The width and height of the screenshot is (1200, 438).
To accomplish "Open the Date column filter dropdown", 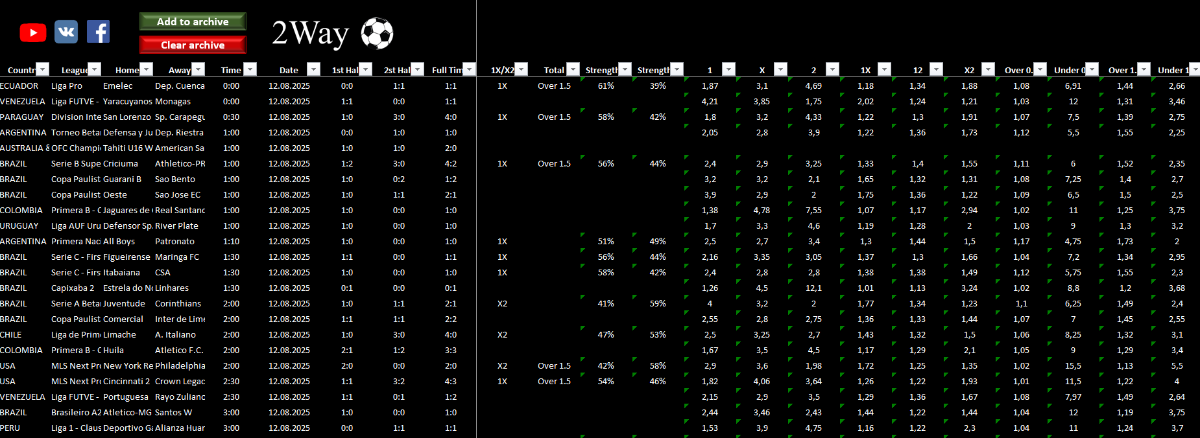I will point(313,70).
